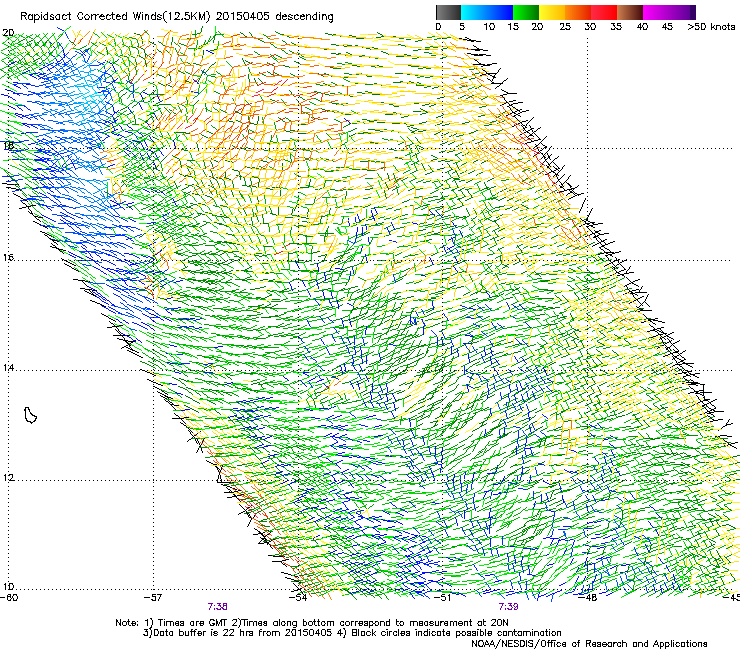
Task: Click the latitude label '20'
Action: 8,33
